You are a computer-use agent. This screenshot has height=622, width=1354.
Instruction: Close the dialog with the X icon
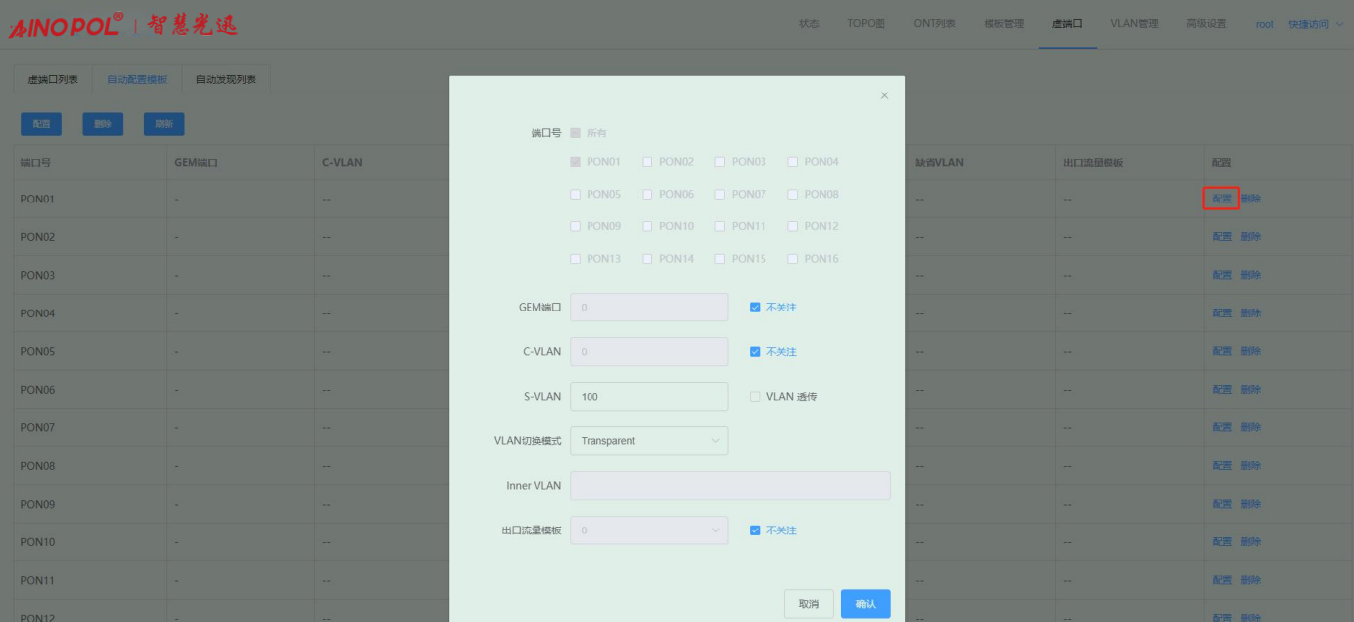pyautogui.click(x=884, y=96)
